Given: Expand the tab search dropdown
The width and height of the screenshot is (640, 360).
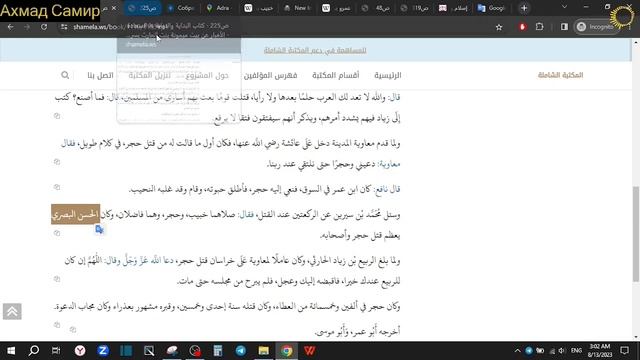Looking at the screenshot, I should click(x=564, y=7).
